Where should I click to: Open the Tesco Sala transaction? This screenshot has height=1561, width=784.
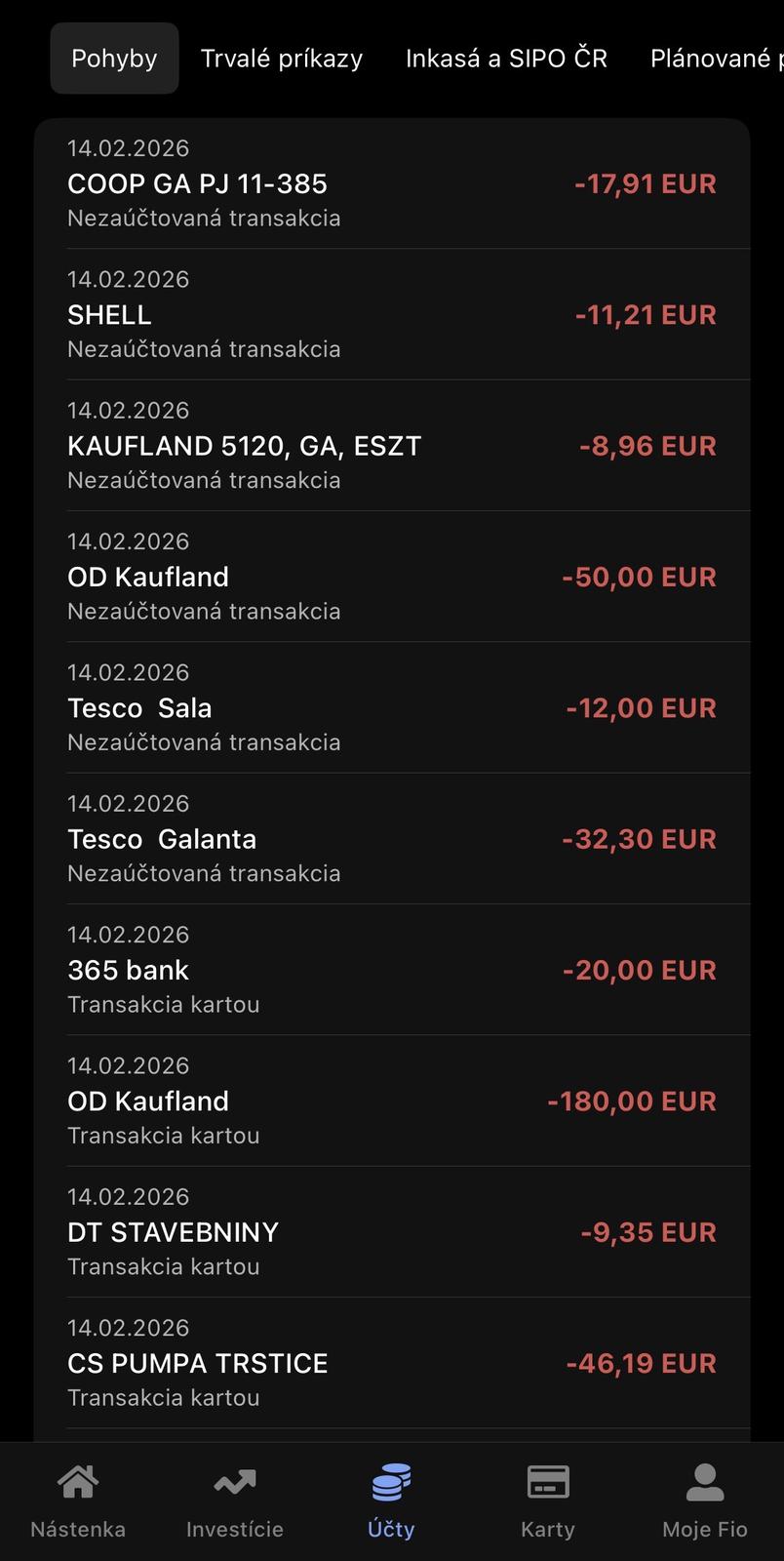pos(293,707)
